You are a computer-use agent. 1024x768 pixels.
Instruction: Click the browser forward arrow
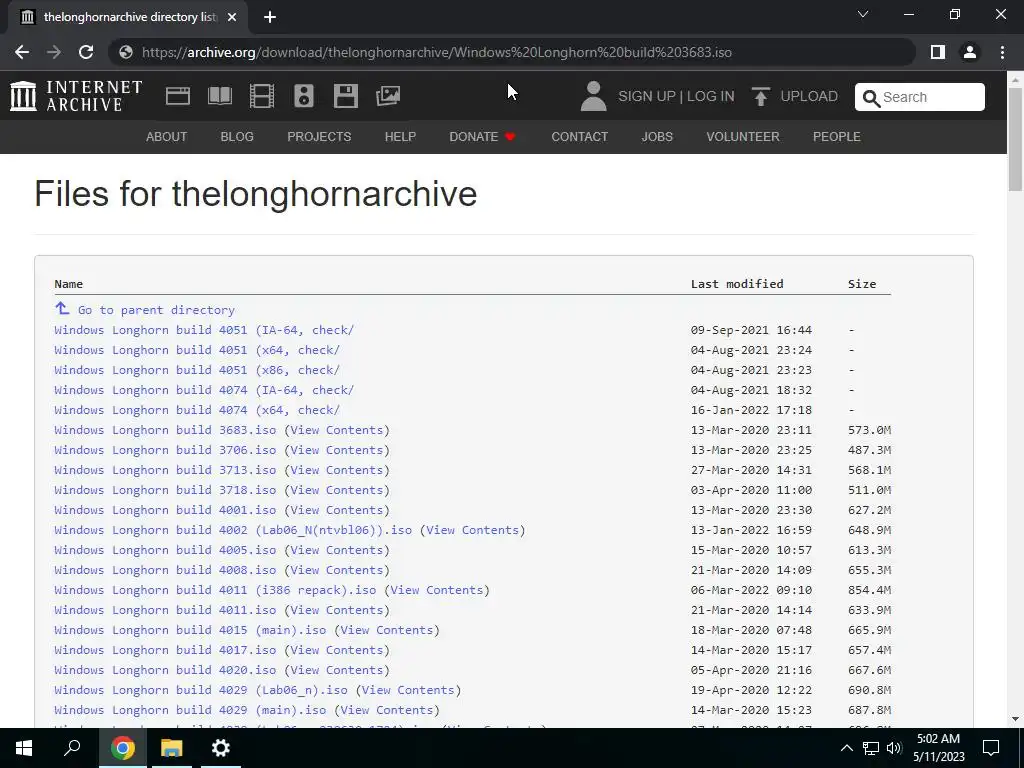coord(54,52)
